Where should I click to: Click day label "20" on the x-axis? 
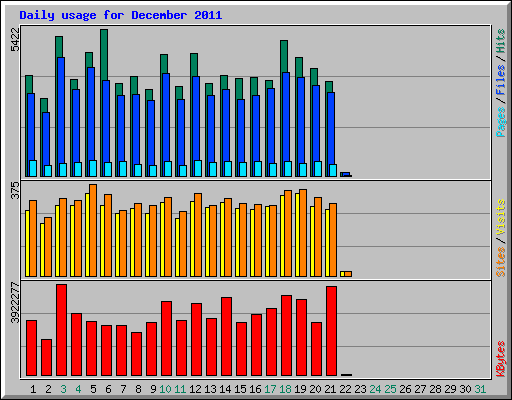[x=315, y=389]
